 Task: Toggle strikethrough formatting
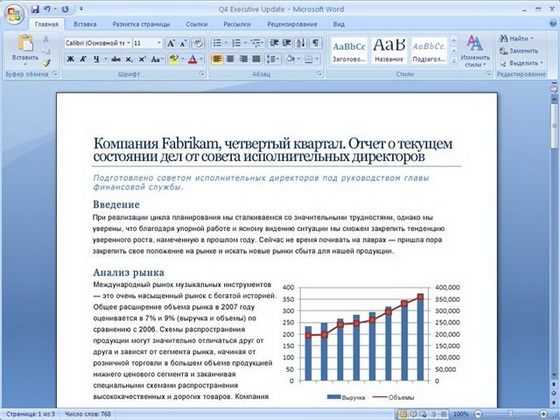[116, 59]
